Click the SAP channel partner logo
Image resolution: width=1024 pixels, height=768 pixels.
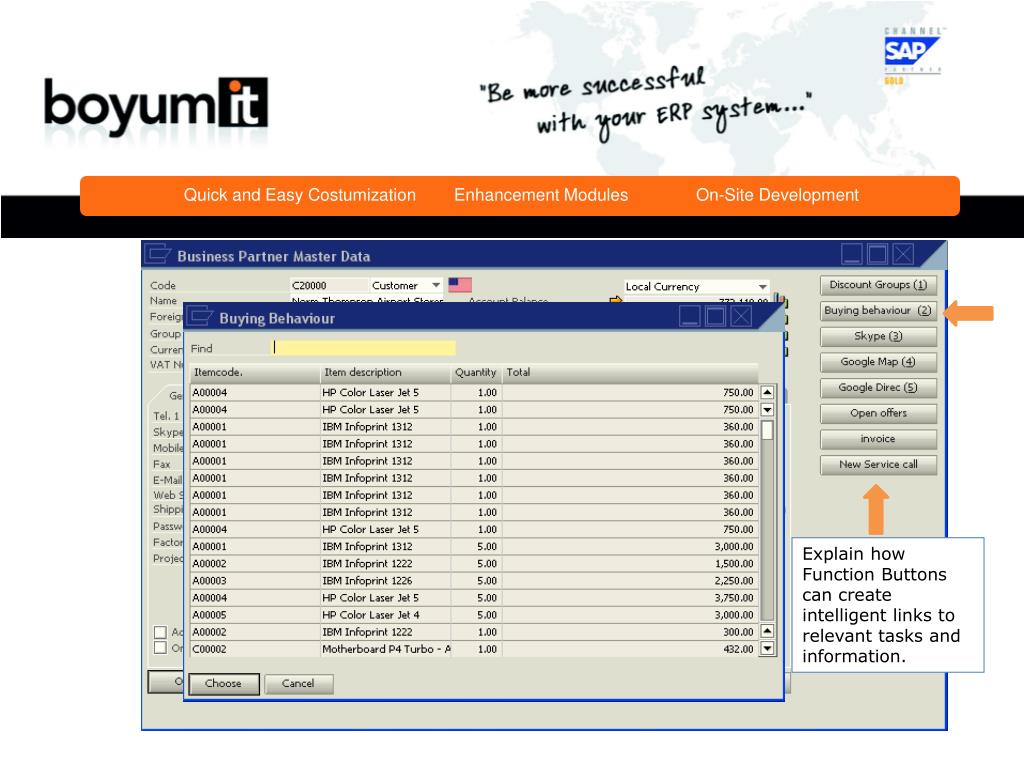pyautogui.click(x=912, y=56)
